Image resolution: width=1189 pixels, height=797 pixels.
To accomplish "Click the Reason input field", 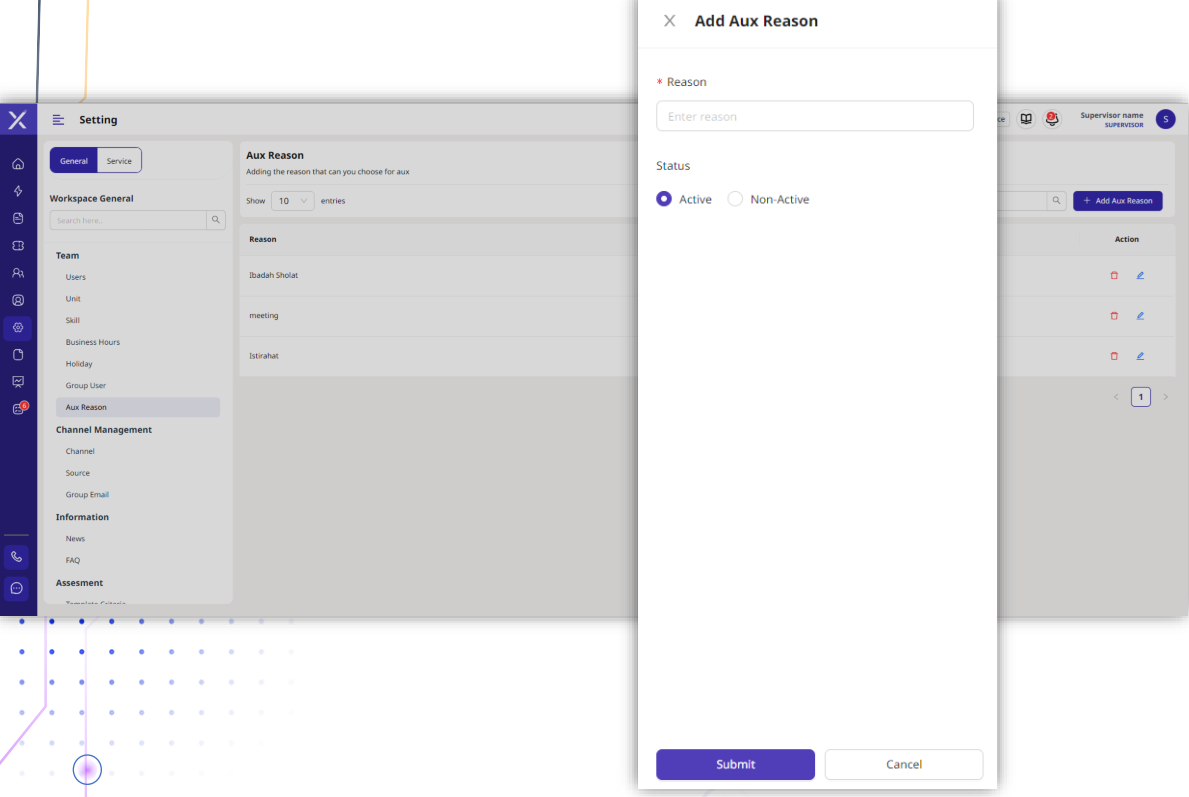I will [x=814, y=116].
